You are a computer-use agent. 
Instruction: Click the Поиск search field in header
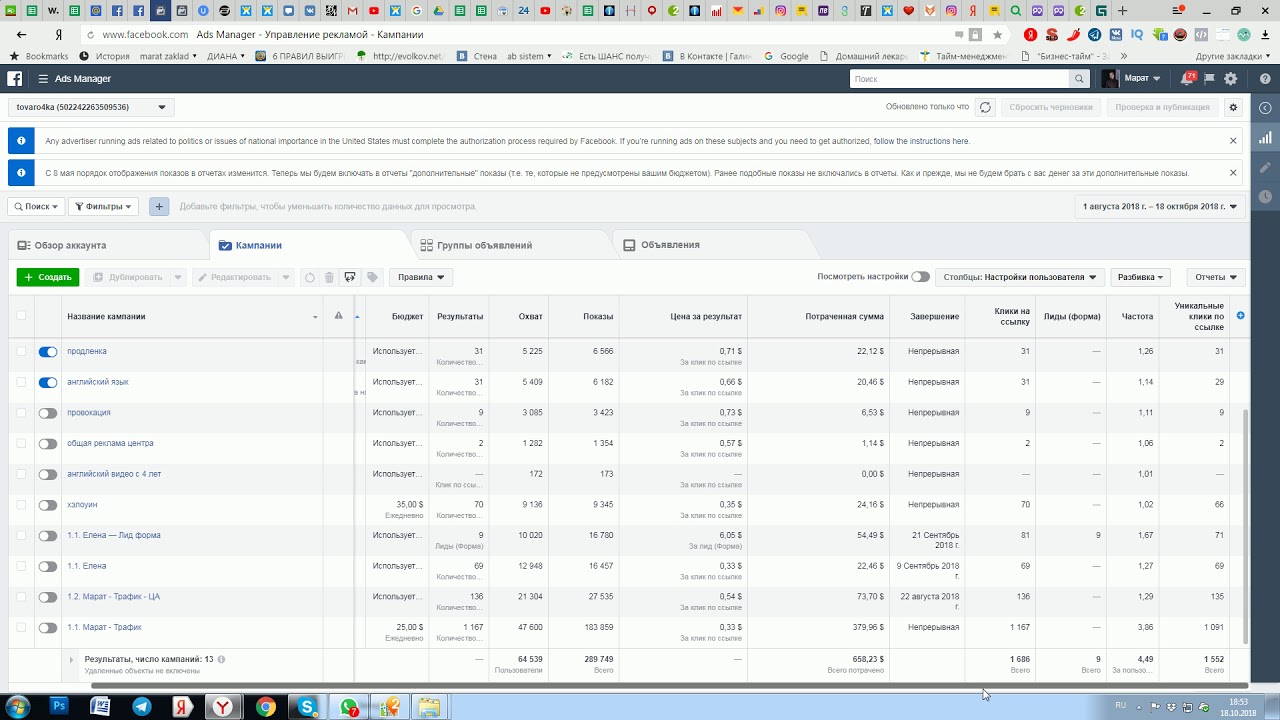[x=958, y=78]
